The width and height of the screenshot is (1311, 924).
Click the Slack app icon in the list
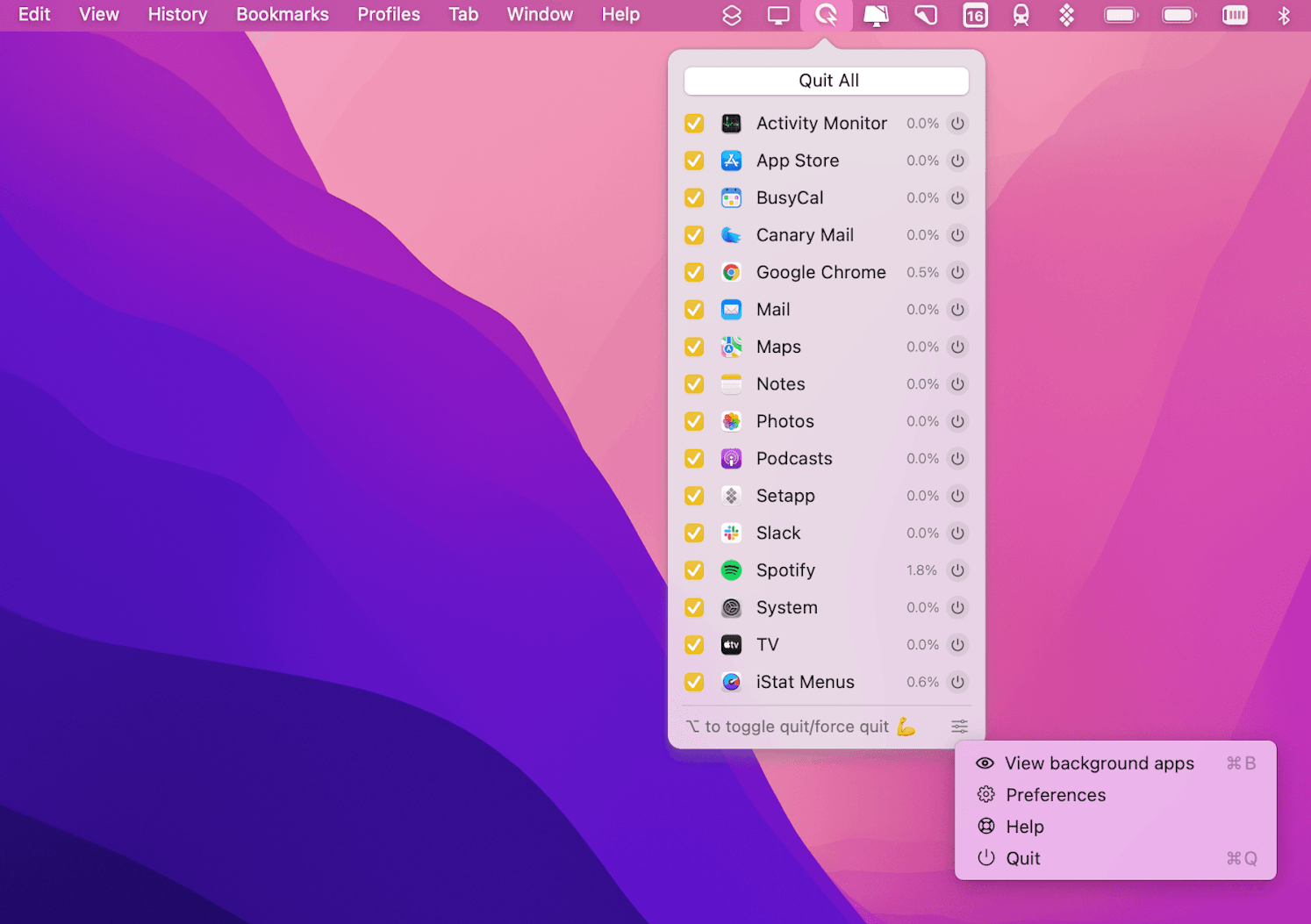point(731,534)
